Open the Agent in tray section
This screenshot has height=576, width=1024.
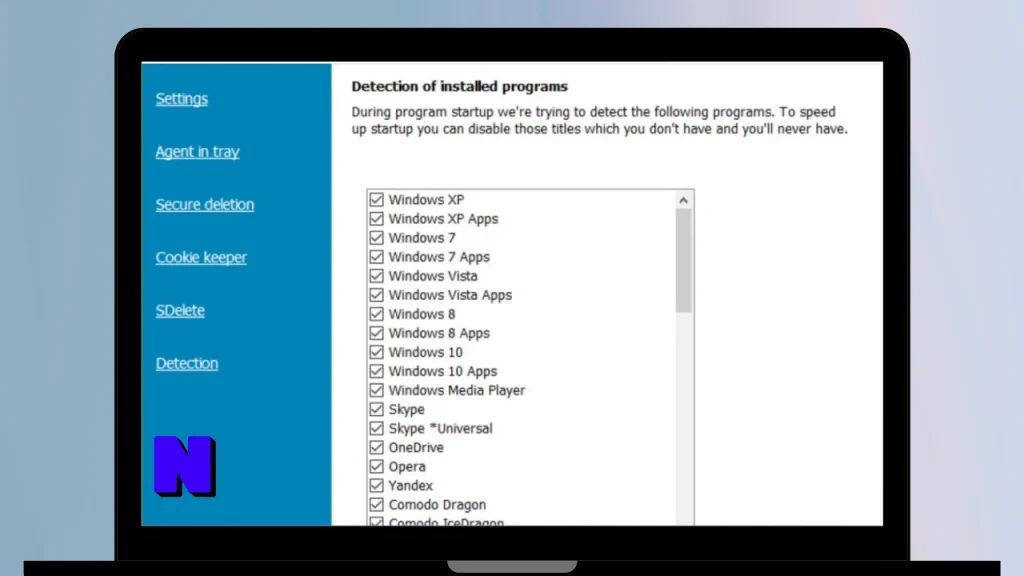[197, 152]
